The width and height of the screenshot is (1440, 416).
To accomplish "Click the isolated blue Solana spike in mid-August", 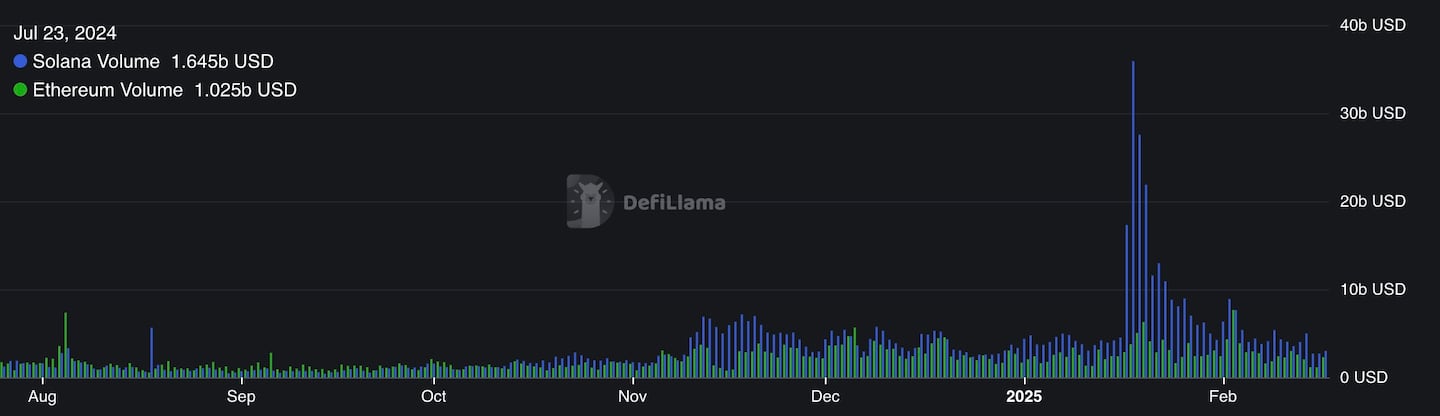I will click(152, 353).
